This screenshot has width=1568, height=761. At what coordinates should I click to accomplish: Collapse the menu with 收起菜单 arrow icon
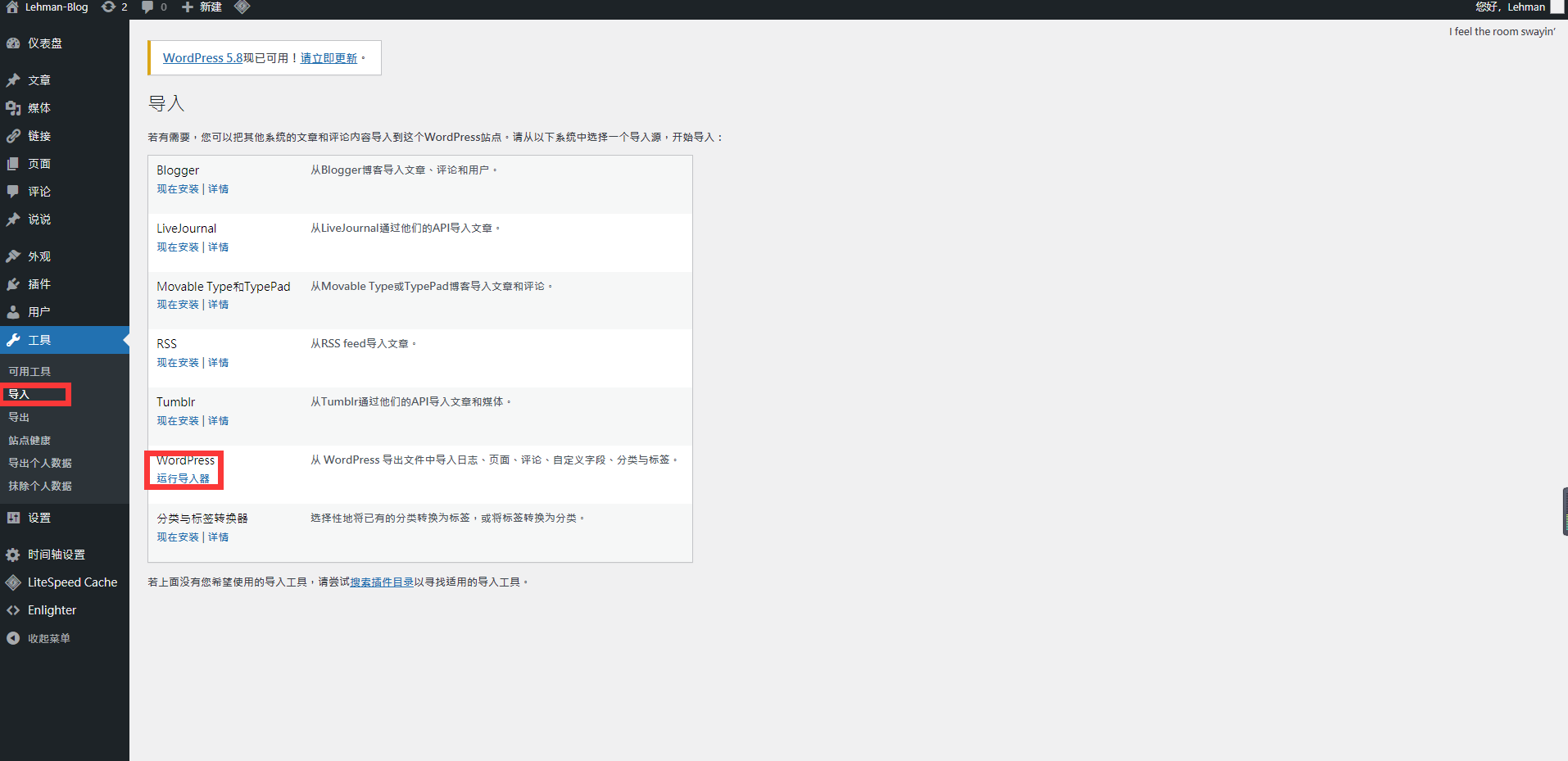point(13,638)
